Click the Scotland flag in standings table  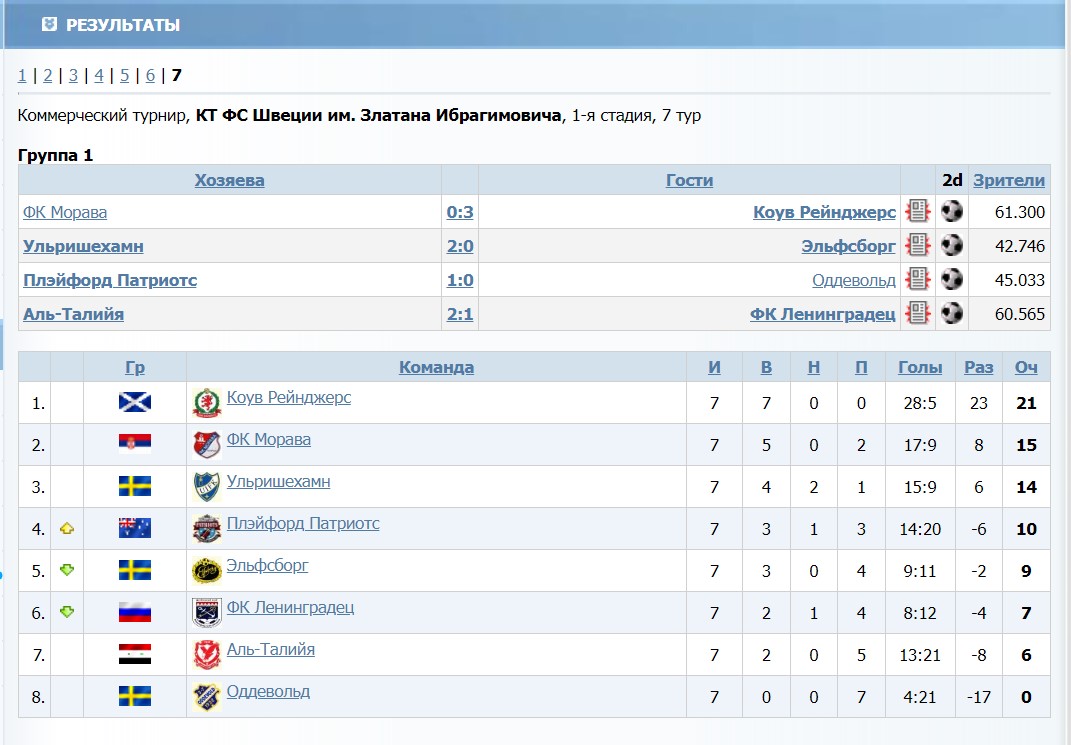point(135,402)
